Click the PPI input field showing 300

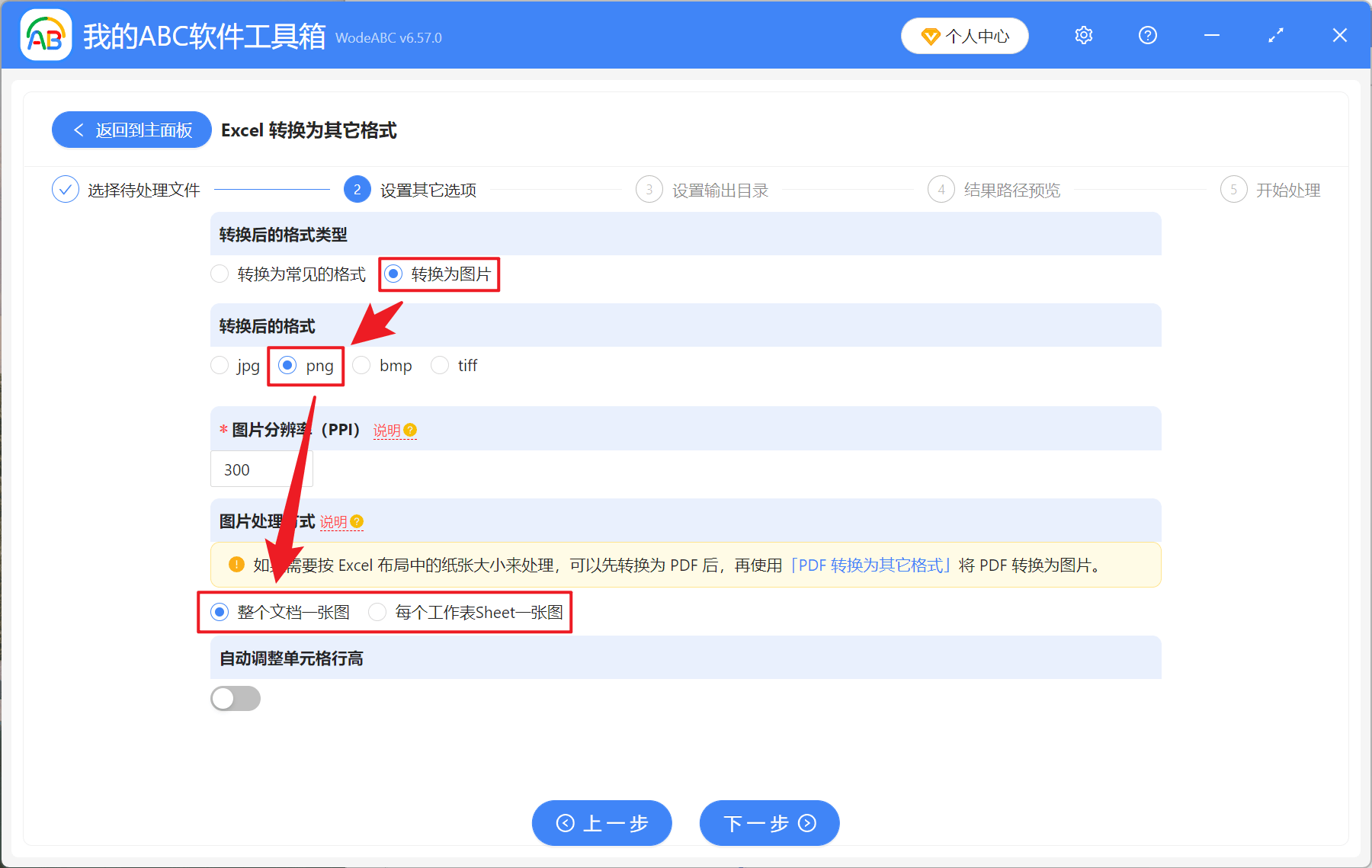(x=261, y=469)
